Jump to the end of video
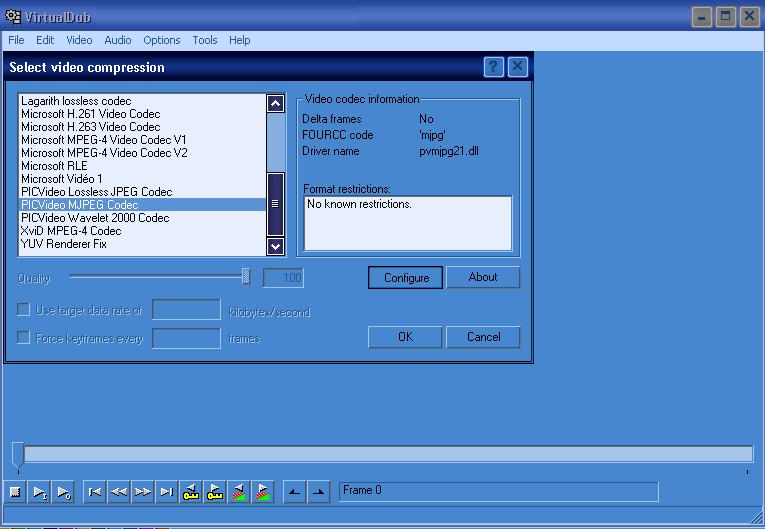 click(x=167, y=492)
